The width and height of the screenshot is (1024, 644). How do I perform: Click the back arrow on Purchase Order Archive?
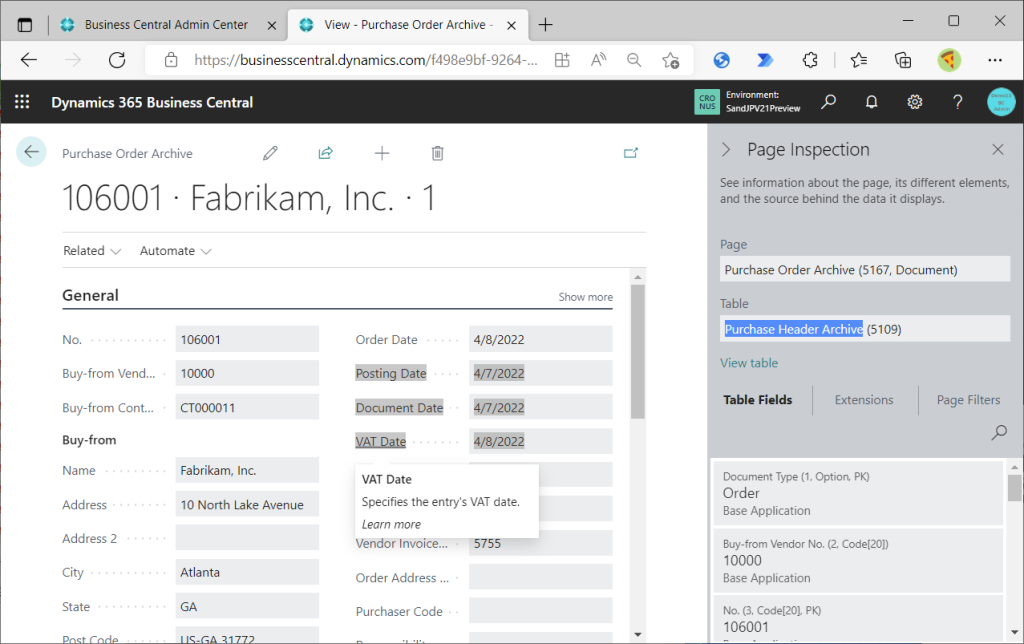coord(31,152)
